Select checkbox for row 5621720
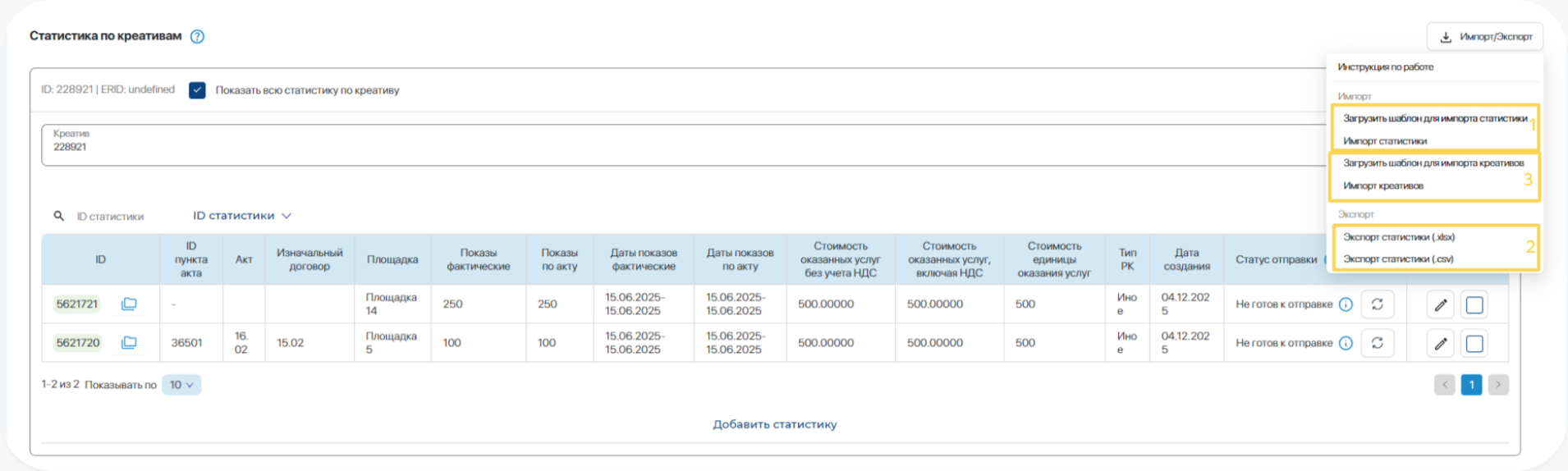This screenshot has height=471, width=1568. coord(1474,344)
